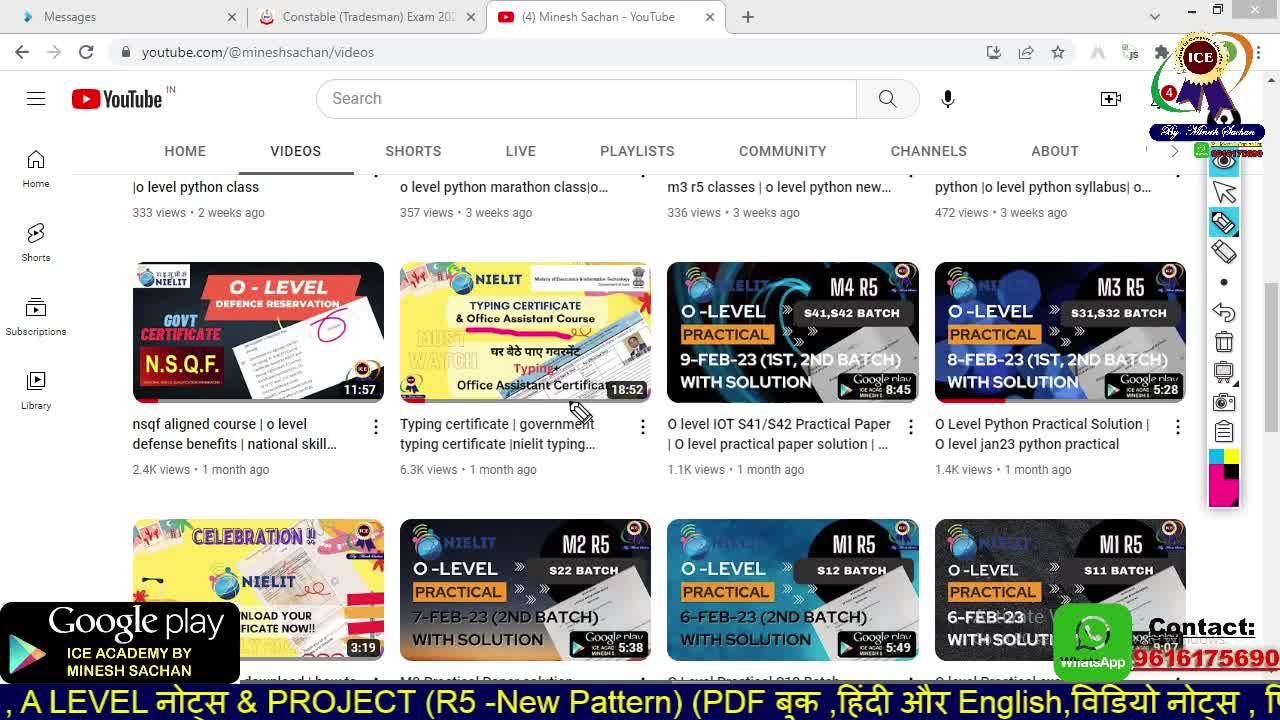Toggle the eye visibility icon in annotation toolbar

[1224, 161]
